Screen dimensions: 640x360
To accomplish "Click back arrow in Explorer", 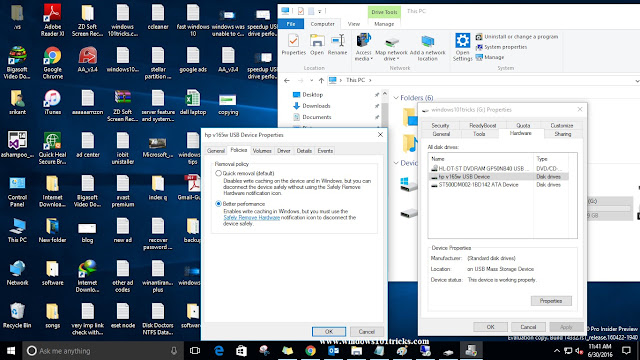I will (287, 80).
